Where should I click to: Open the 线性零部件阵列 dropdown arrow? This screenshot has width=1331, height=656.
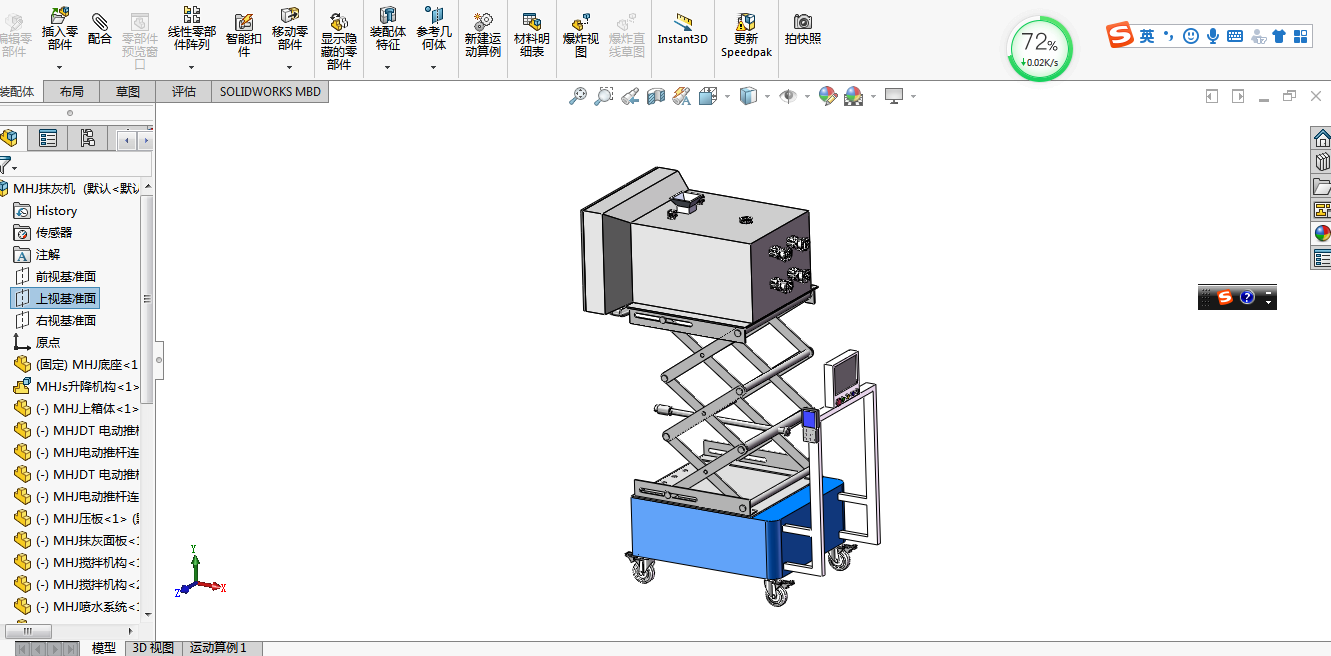point(191,68)
